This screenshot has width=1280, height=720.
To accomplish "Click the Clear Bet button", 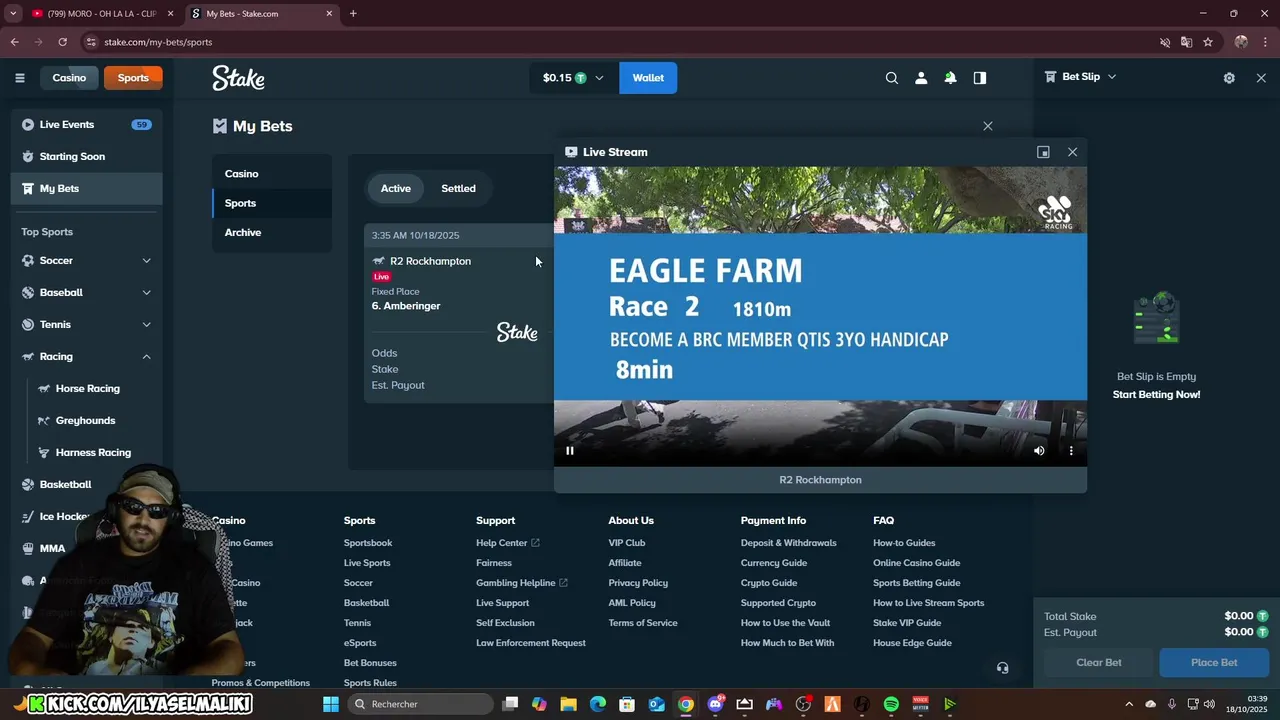I will pyautogui.click(x=1099, y=663).
